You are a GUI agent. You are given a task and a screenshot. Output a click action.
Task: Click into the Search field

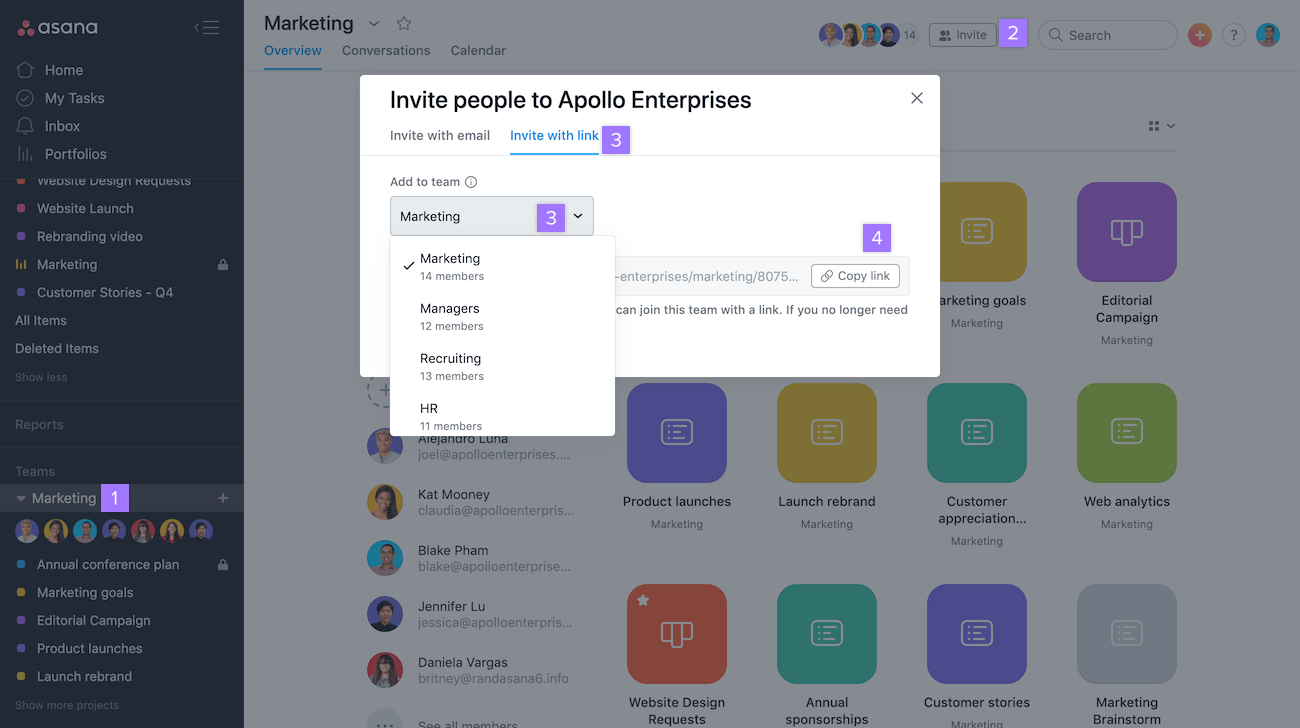pyautogui.click(x=1108, y=35)
